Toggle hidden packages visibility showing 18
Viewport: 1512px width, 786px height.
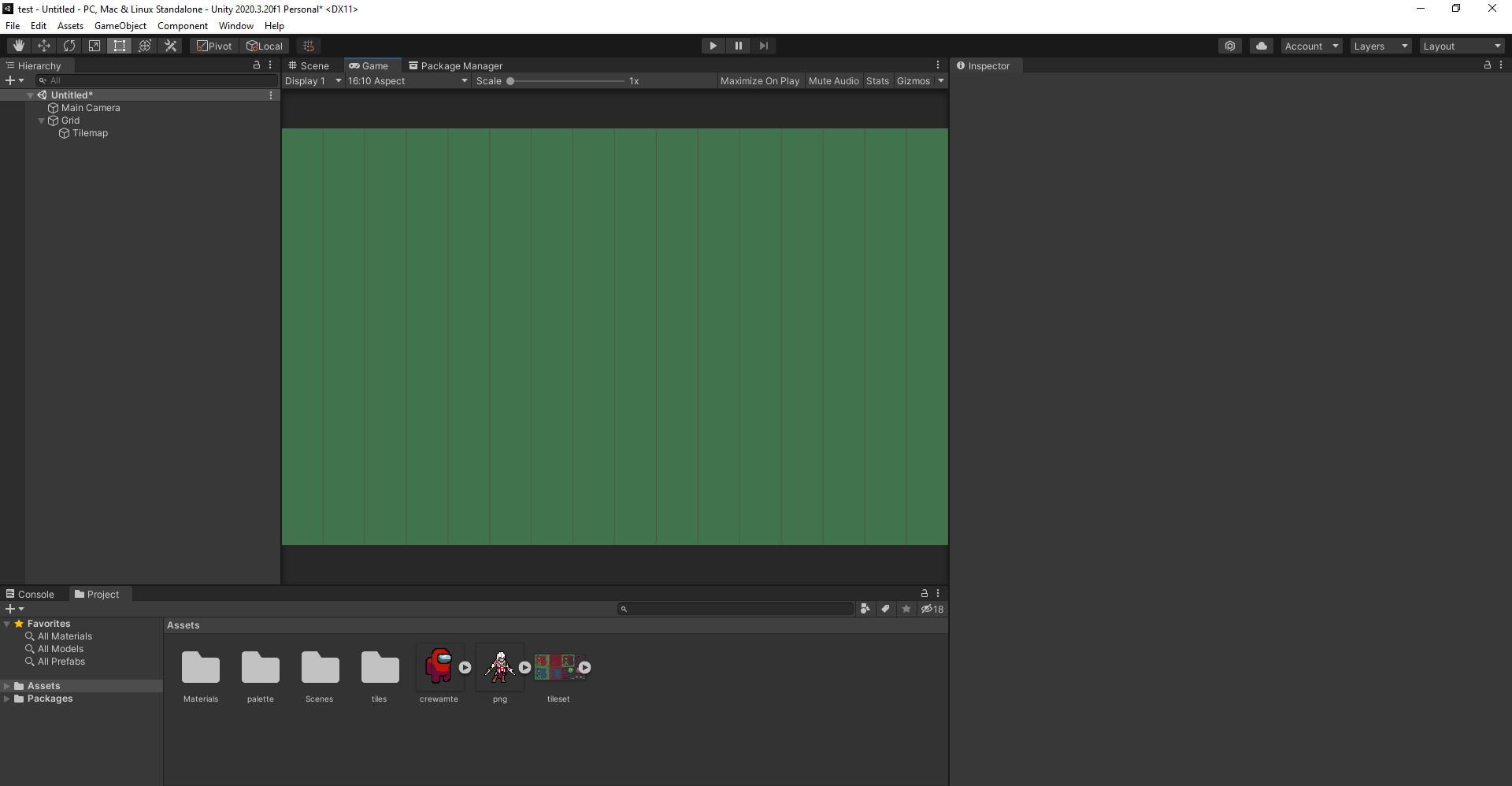tap(932, 609)
